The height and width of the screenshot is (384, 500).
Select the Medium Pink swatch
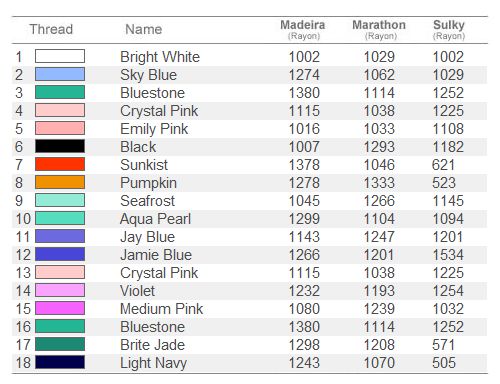coord(60,308)
